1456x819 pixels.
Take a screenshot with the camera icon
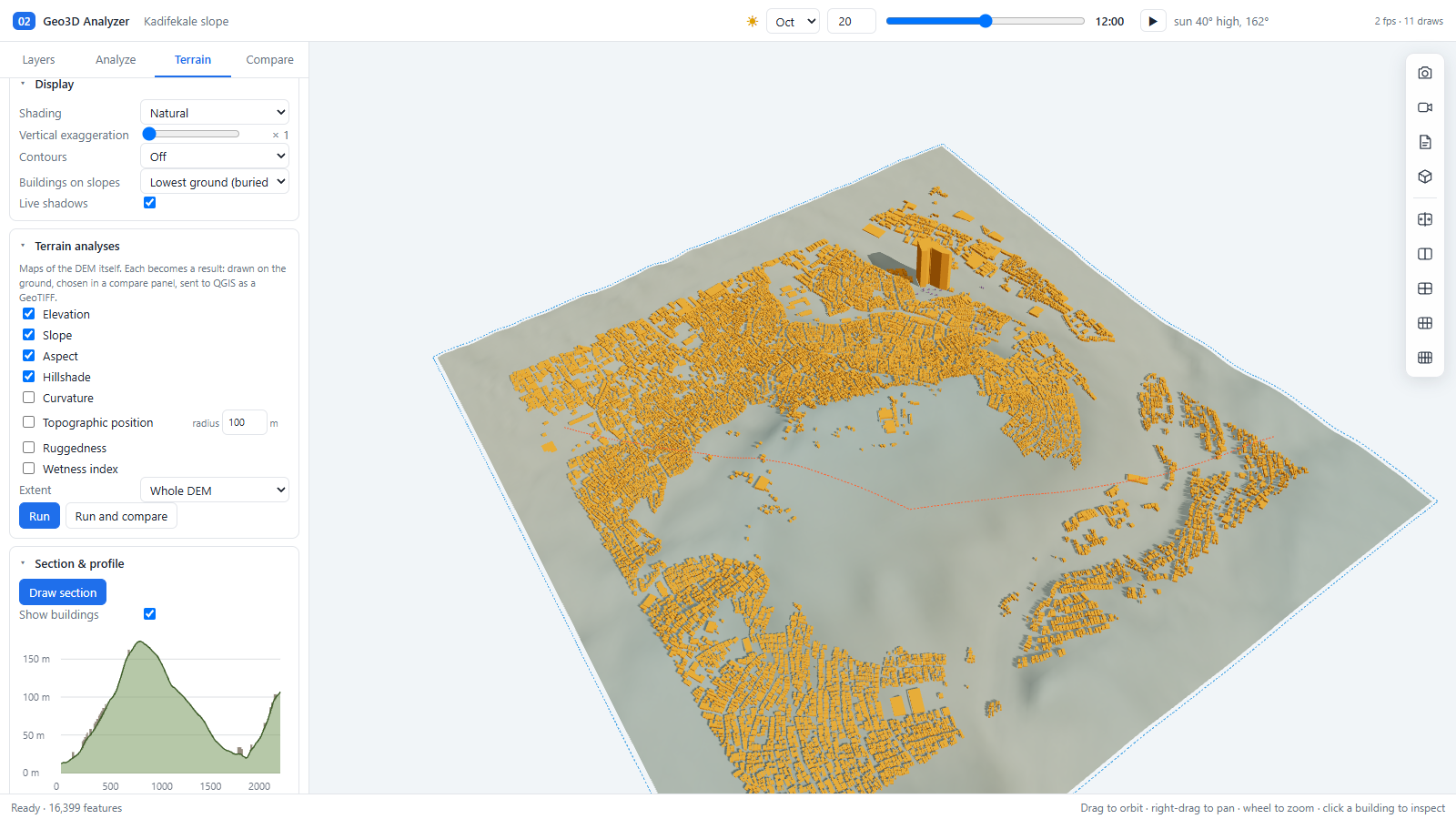click(1425, 73)
